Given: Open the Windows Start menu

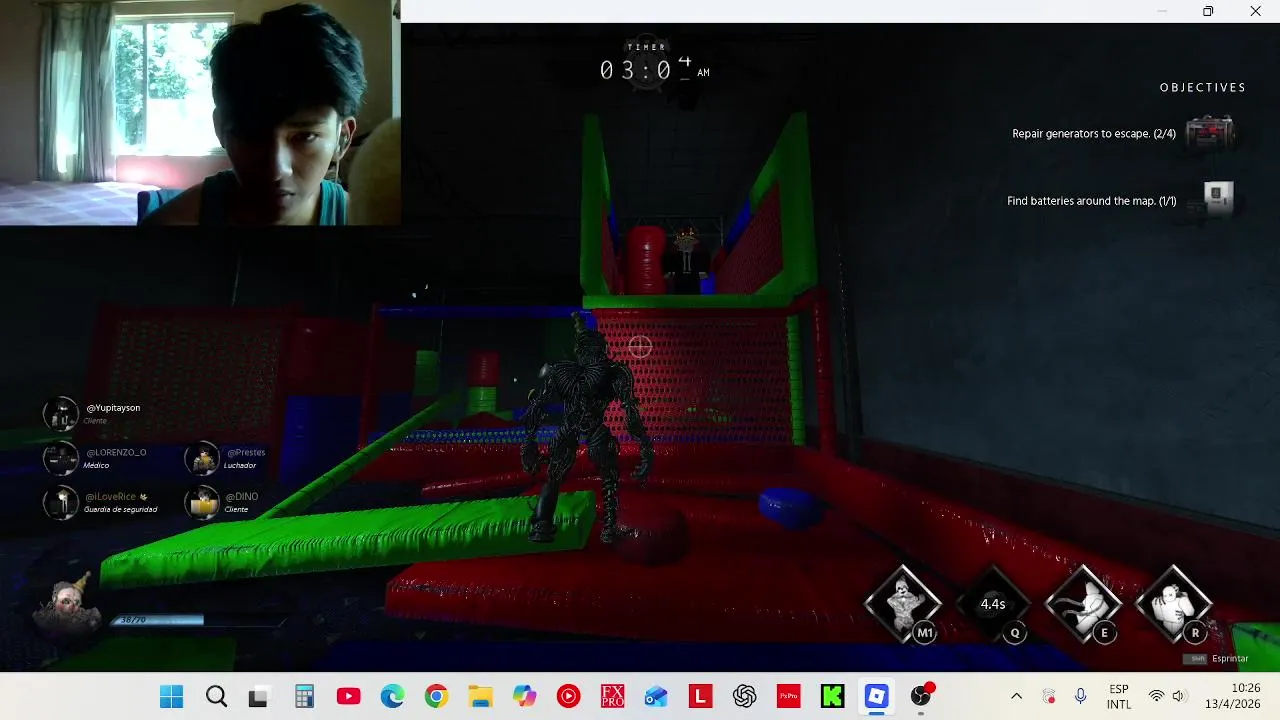Looking at the screenshot, I should pyautogui.click(x=172, y=696).
